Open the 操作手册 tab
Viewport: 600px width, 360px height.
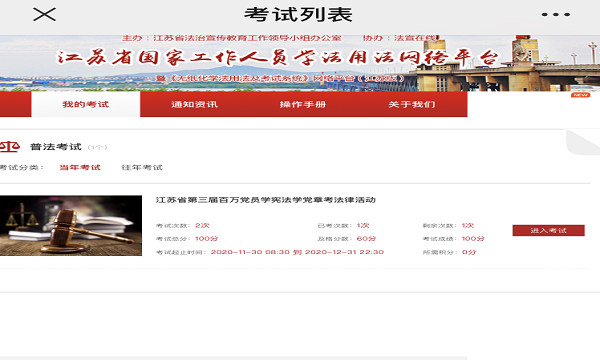303,104
